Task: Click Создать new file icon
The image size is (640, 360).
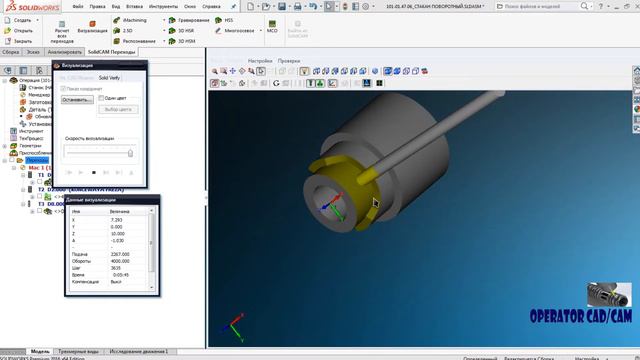Action: [x=7, y=20]
